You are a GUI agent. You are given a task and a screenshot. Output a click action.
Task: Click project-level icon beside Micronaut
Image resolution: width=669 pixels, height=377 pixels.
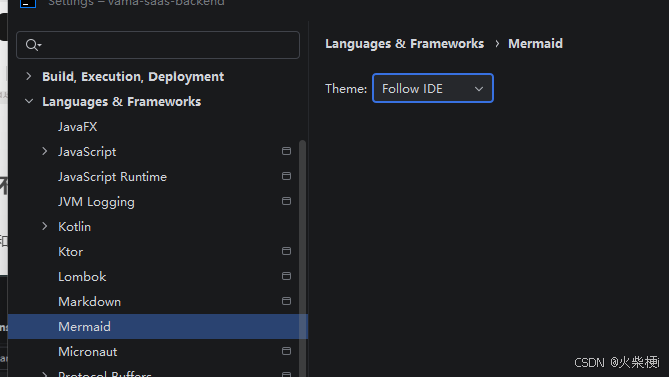click(286, 351)
